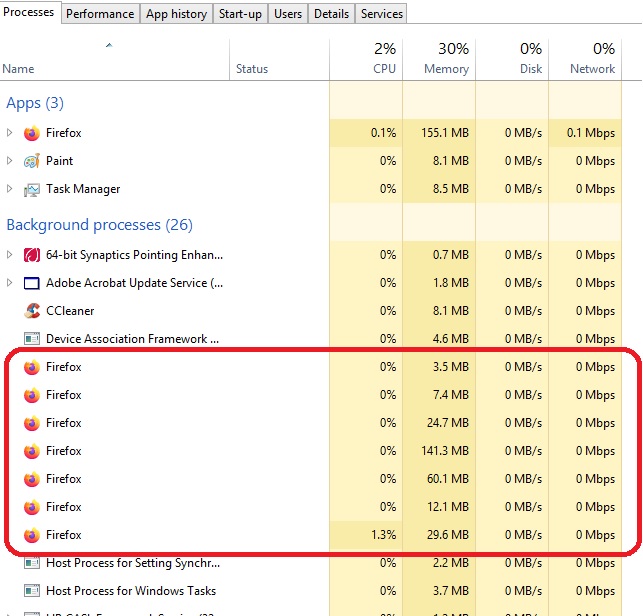Click the icon of Firefox using 12.1 MB

click(x=32, y=507)
